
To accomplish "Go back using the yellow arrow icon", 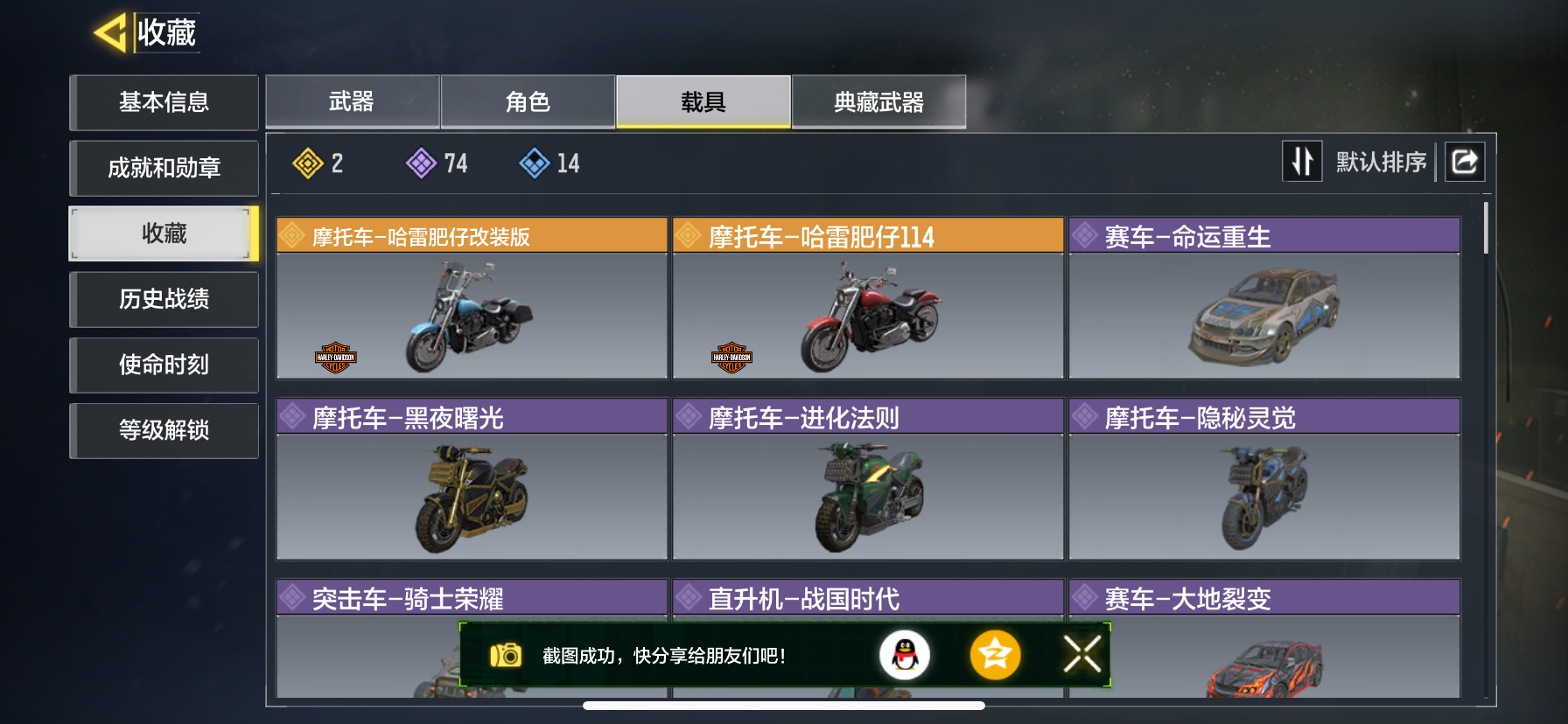I will (111, 33).
